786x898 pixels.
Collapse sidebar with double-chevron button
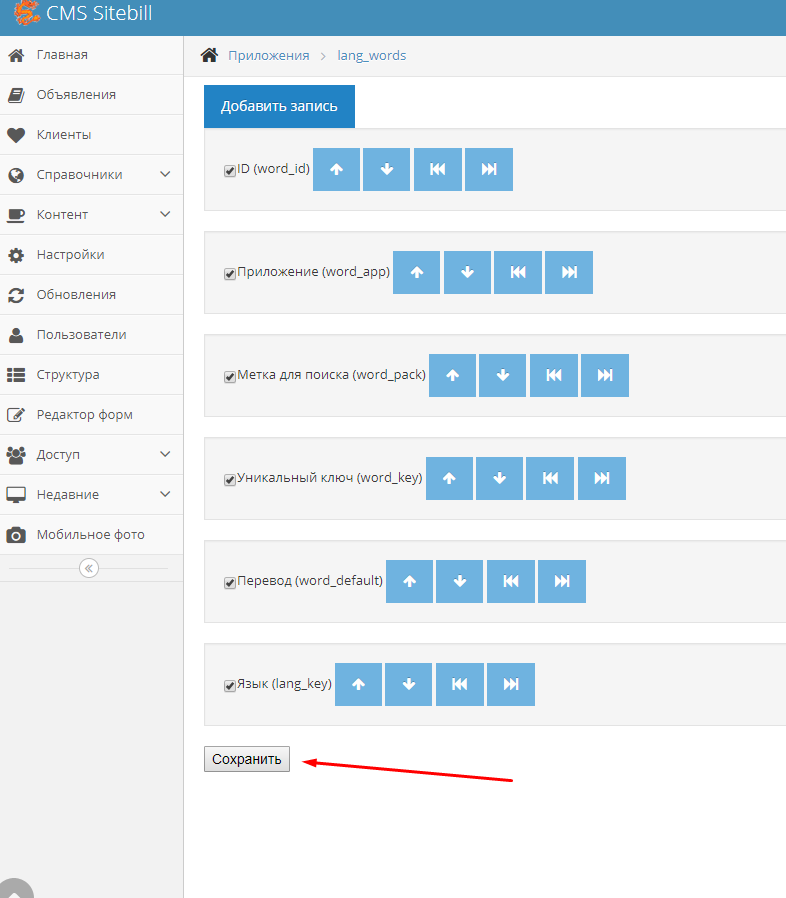(x=89, y=568)
